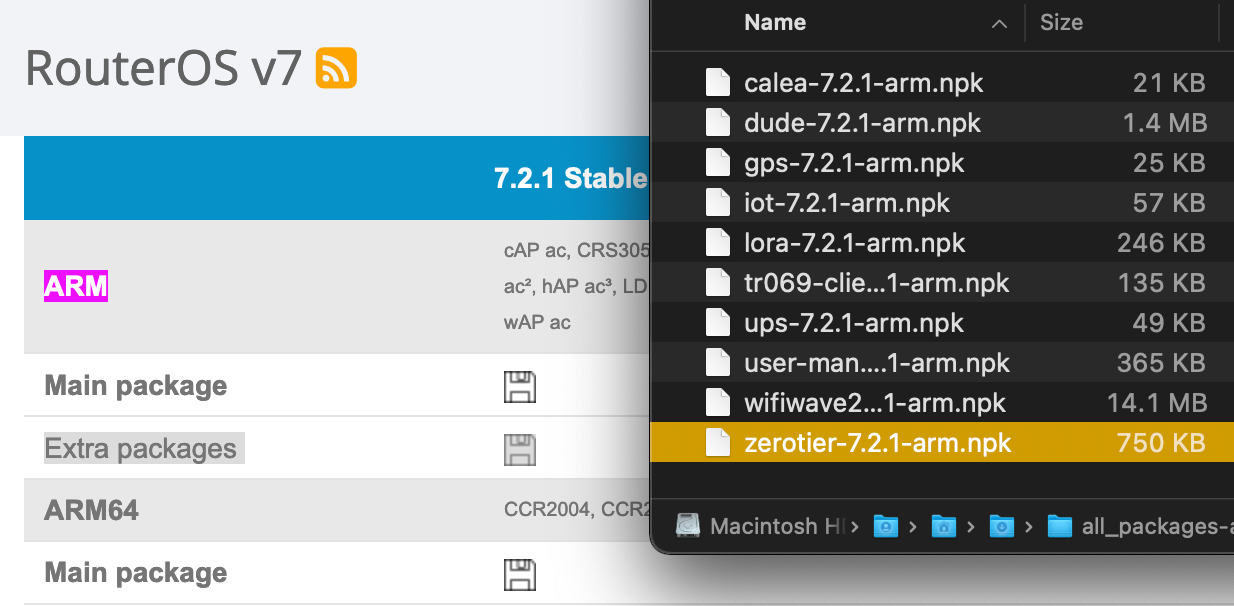Click ARM device list starting cAP ac
Viewport: 1234px width, 606px height.
coord(577,287)
